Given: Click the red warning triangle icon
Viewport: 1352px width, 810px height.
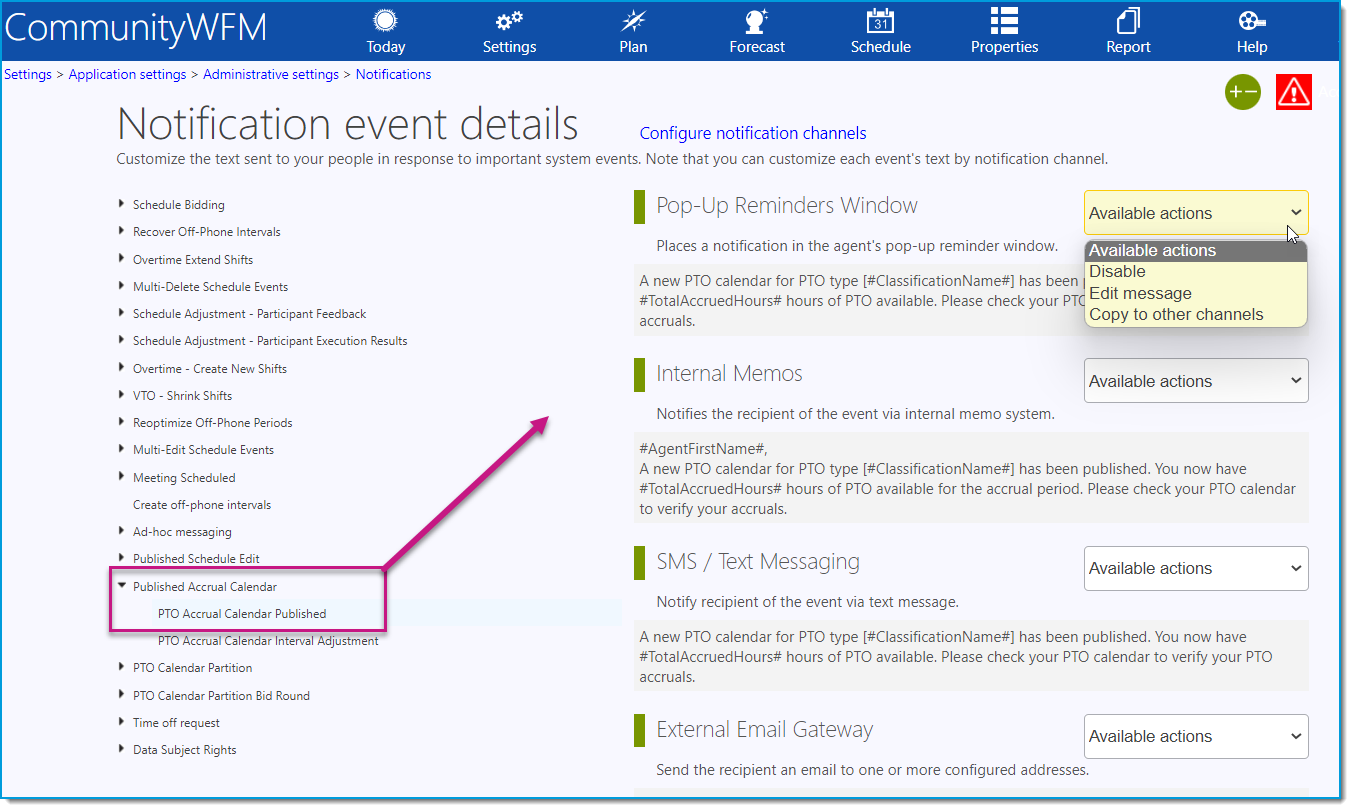Looking at the screenshot, I should (x=1294, y=92).
